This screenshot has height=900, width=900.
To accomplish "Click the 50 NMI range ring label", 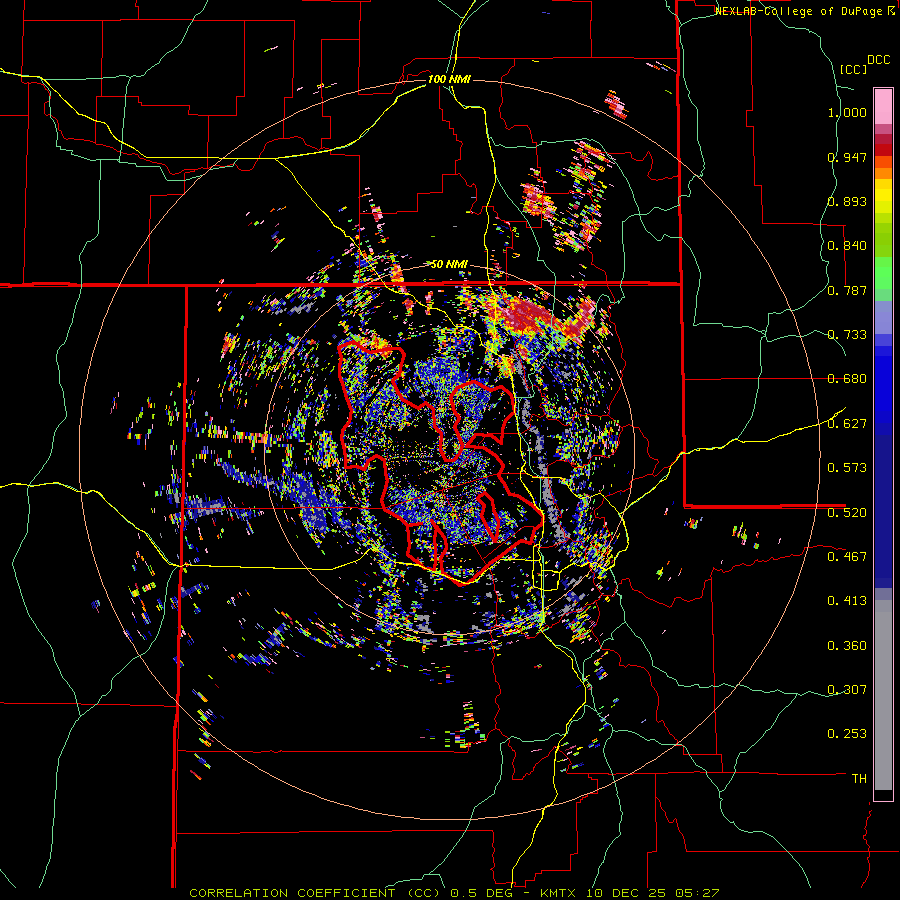I will [x=449, y=264].
